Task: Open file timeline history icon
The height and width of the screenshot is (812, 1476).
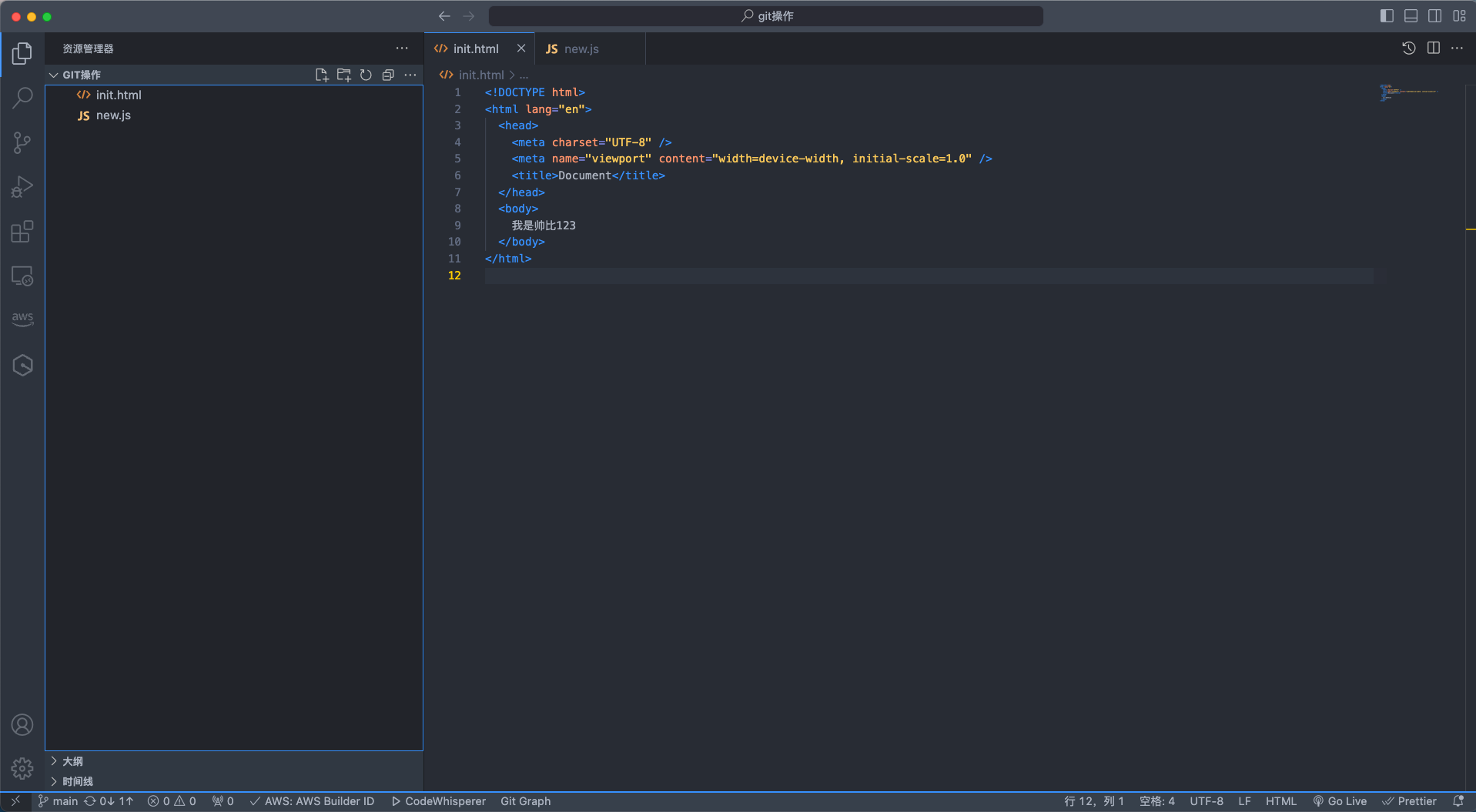Action: [1409, 48]
